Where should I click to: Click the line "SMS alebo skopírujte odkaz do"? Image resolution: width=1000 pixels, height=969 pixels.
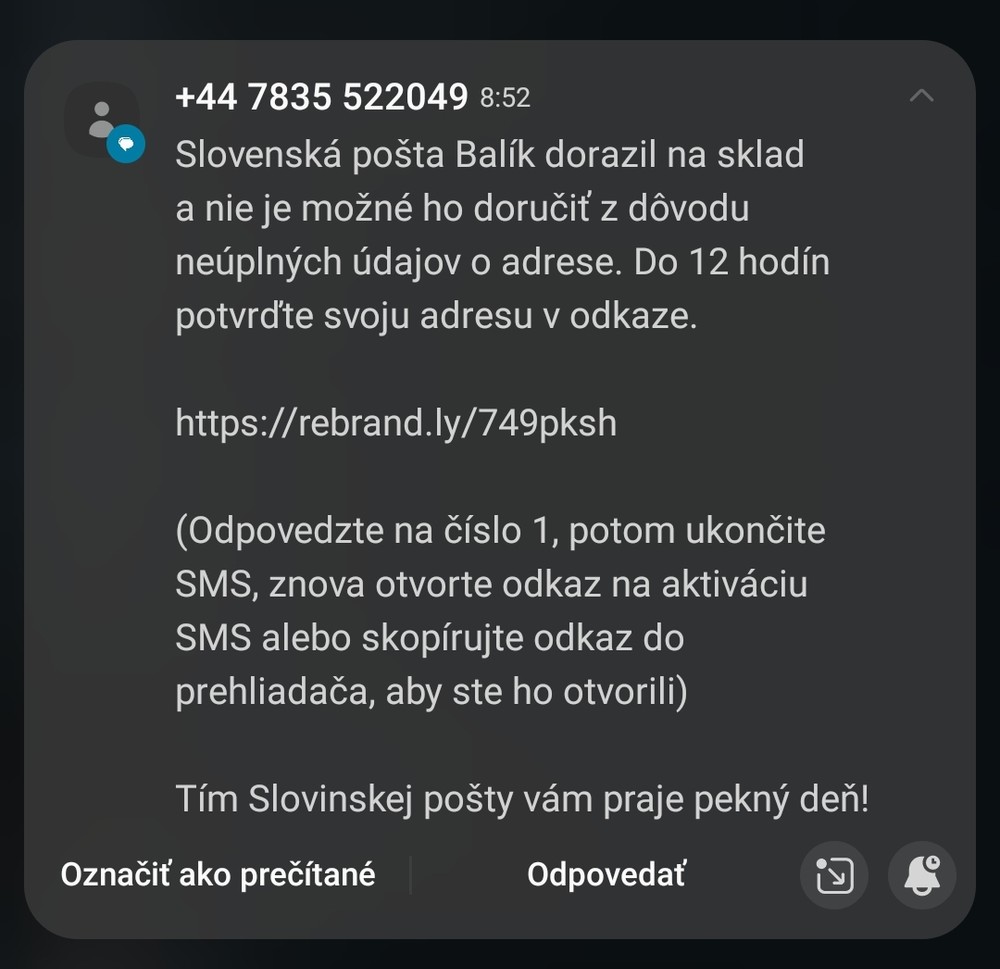[x=429, y=638]
